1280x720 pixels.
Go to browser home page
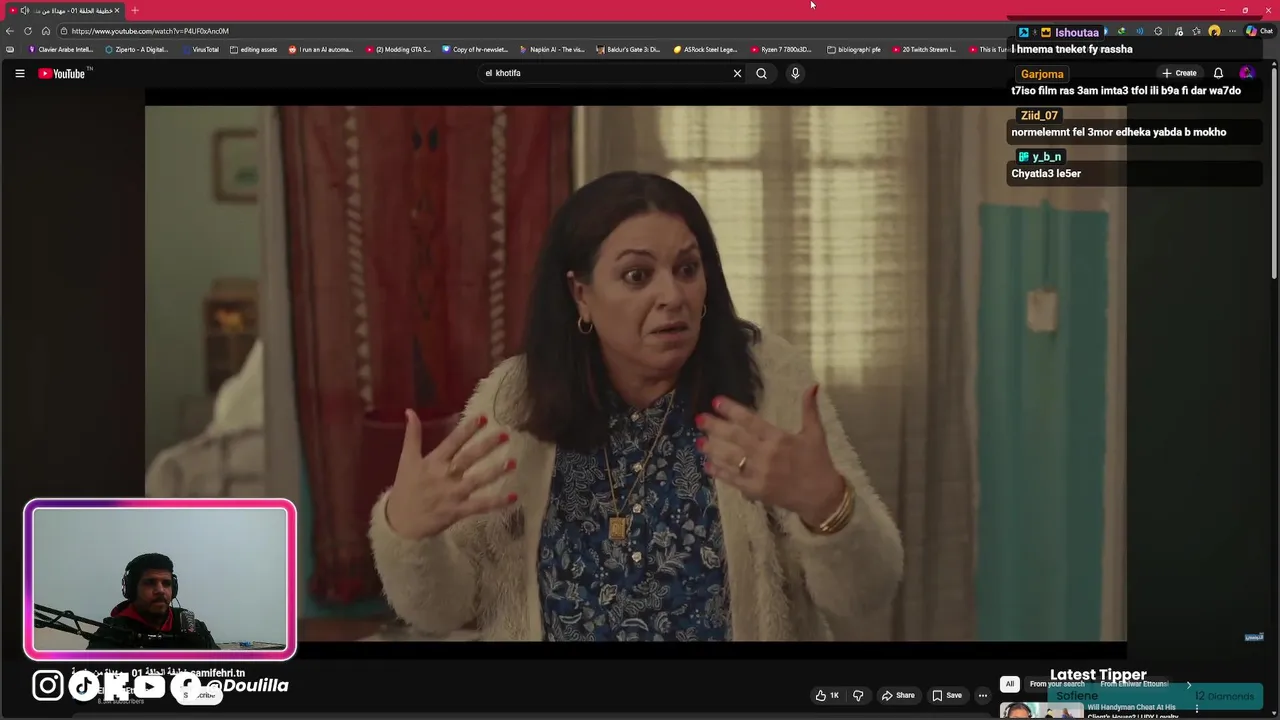point(46,31)
